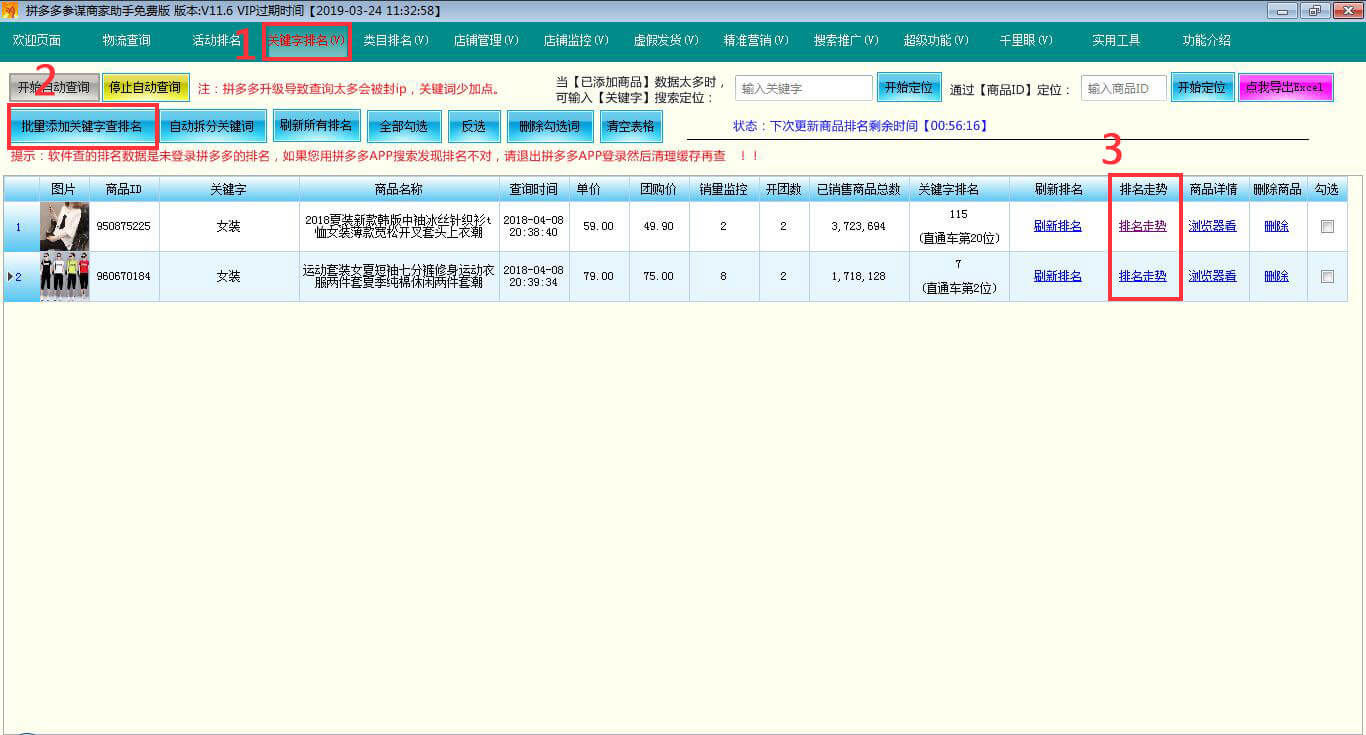Click the 商品ID column header

(x=124, y=189)
